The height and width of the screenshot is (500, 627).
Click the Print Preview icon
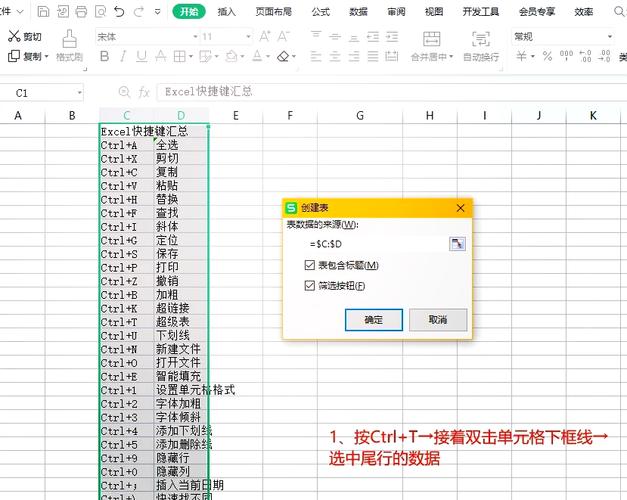pos(100,12)
